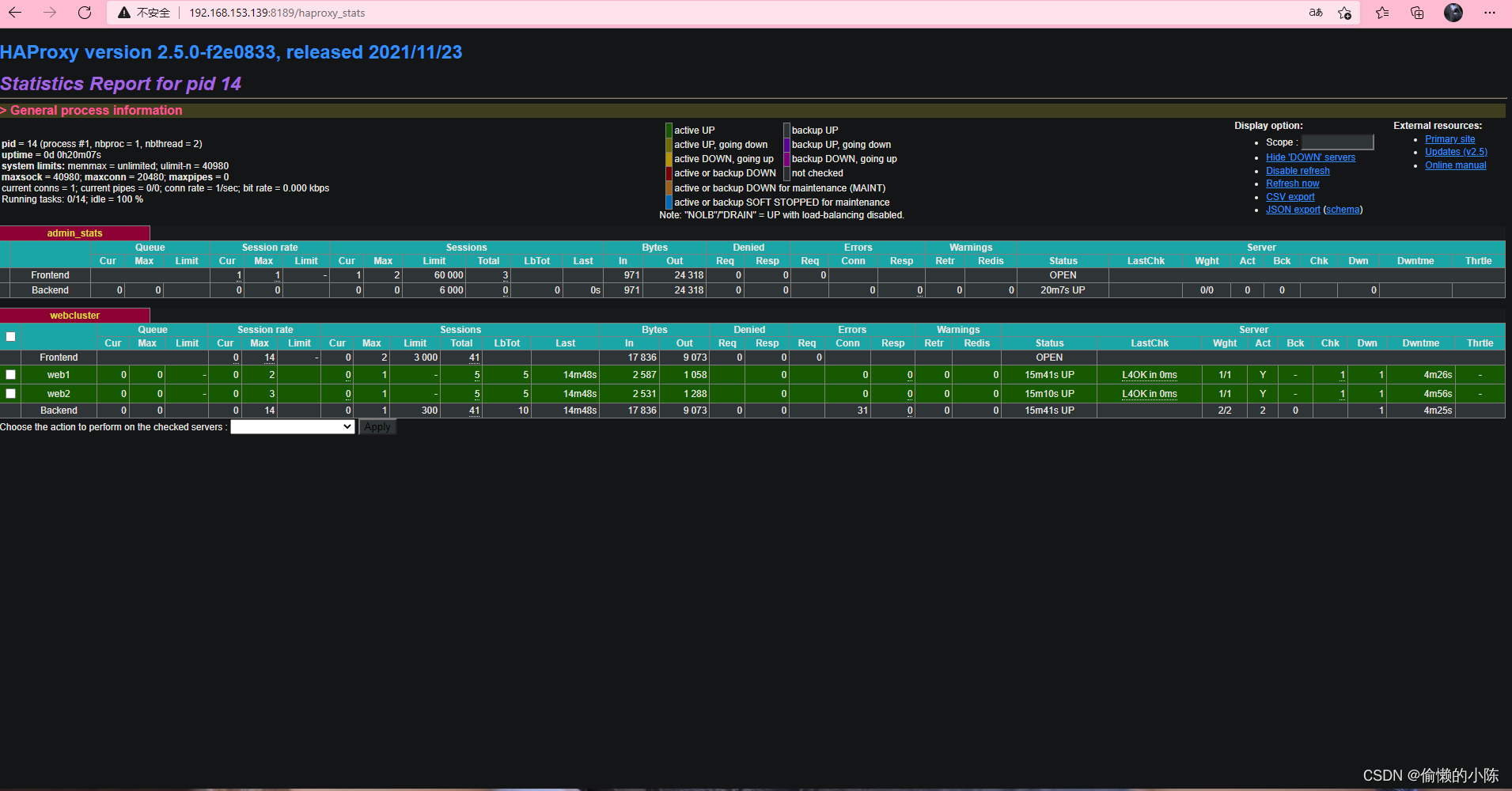
Task: Click the Apply button
Action: 377,427
